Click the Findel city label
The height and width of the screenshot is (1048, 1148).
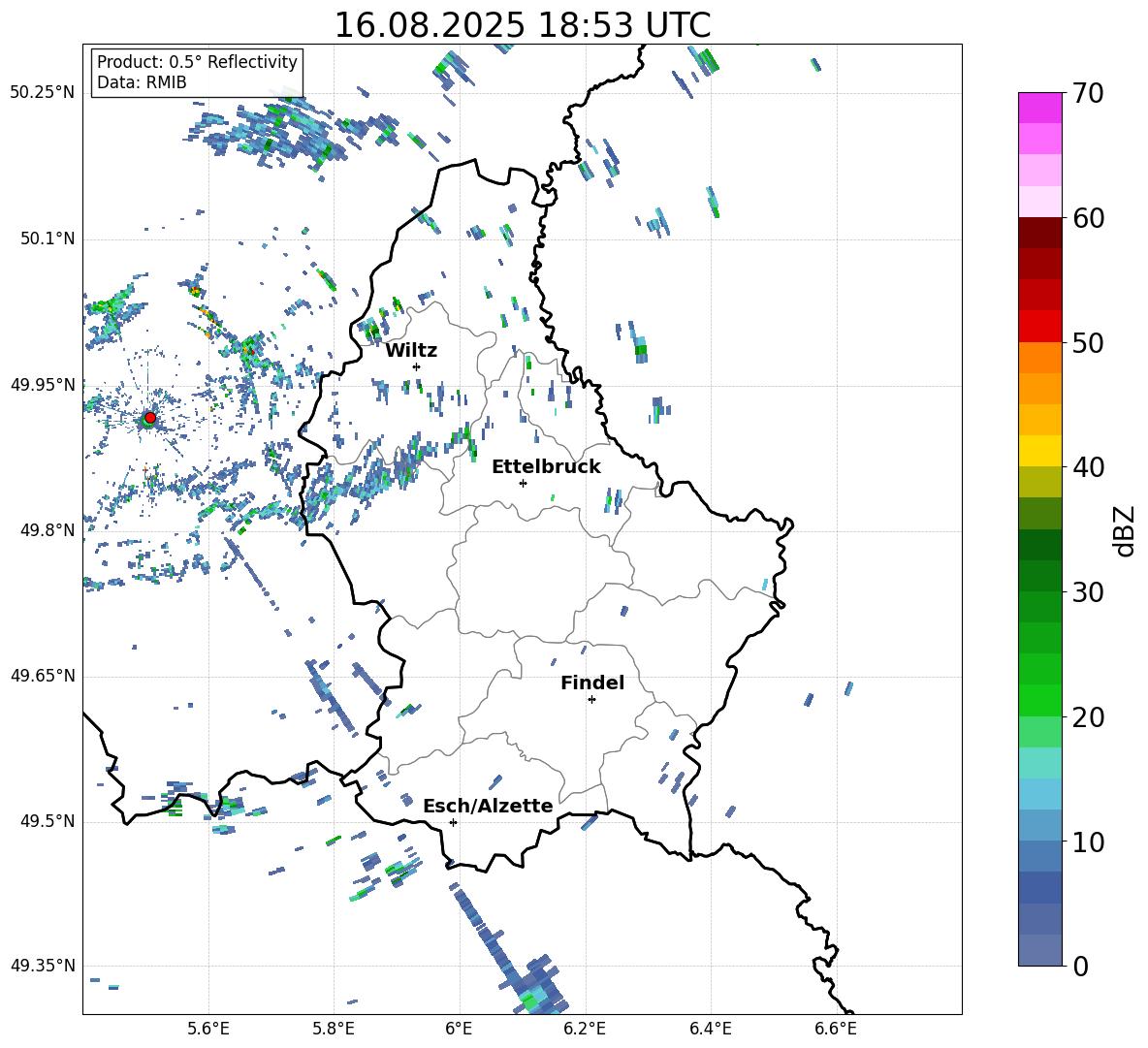tap(592, 683)
